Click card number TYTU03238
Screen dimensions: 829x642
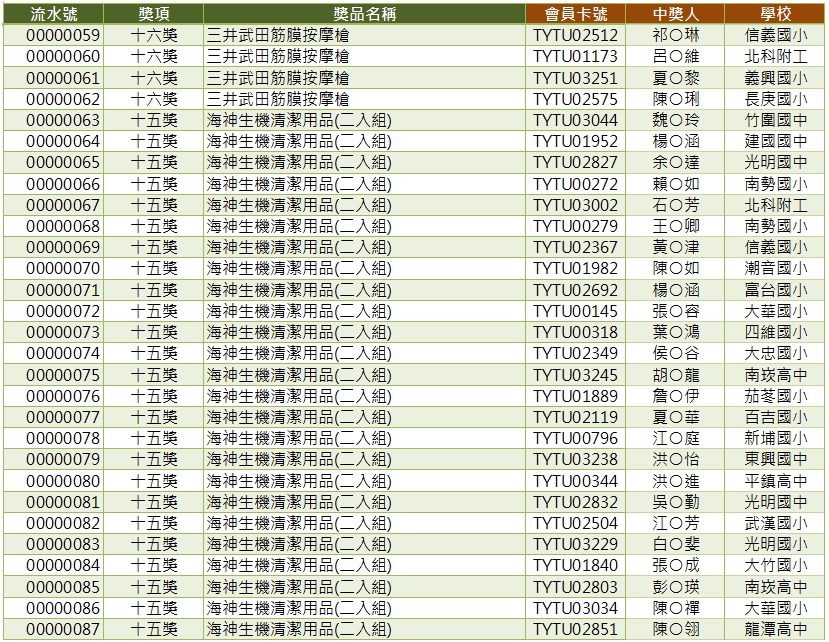(x=575, y=460)
